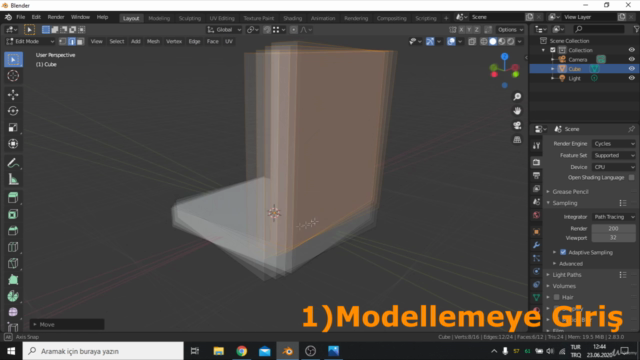
Task: Select the Scale tool
Action: pos(13,127)
